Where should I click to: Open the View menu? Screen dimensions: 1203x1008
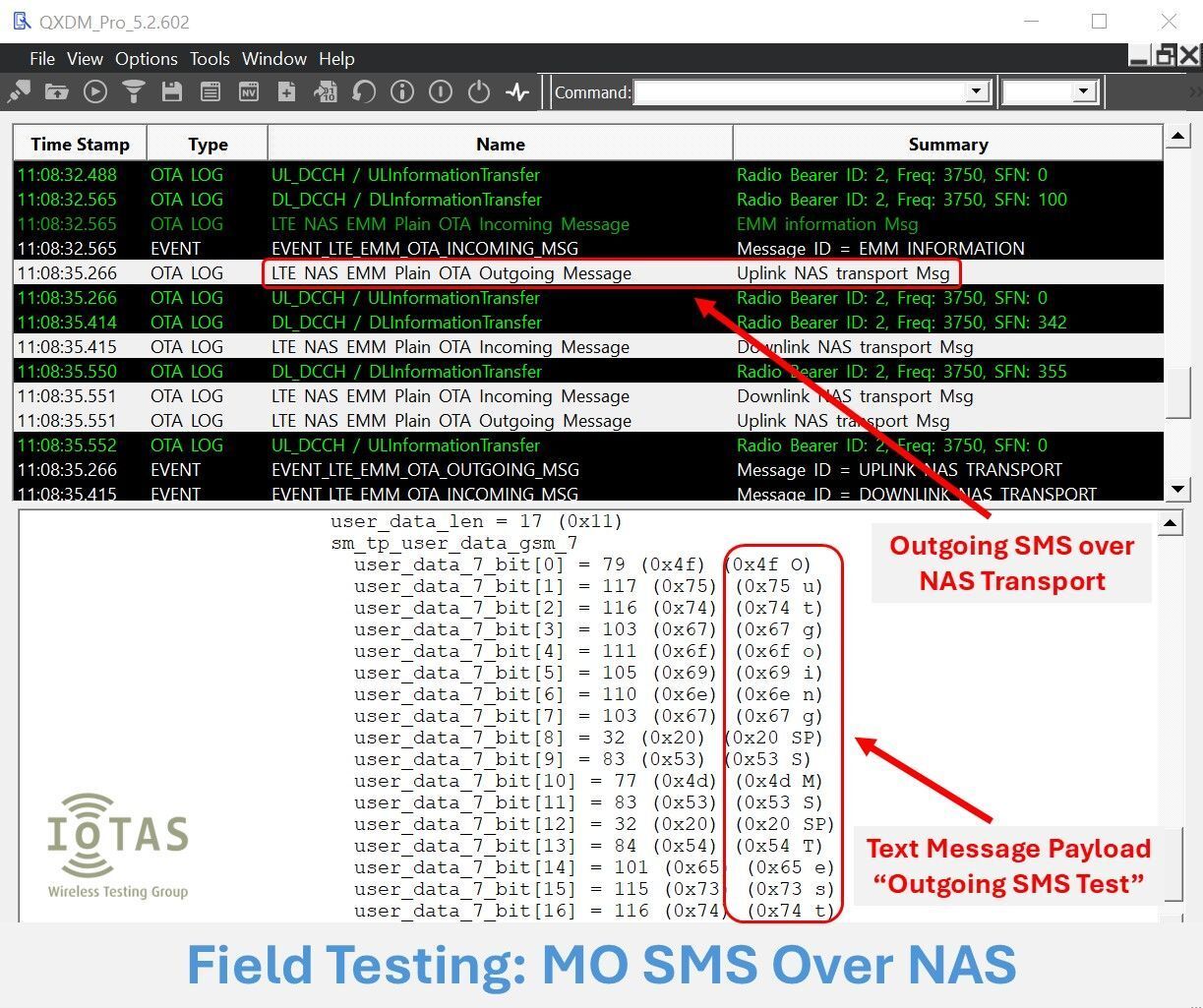click(85, 59)
